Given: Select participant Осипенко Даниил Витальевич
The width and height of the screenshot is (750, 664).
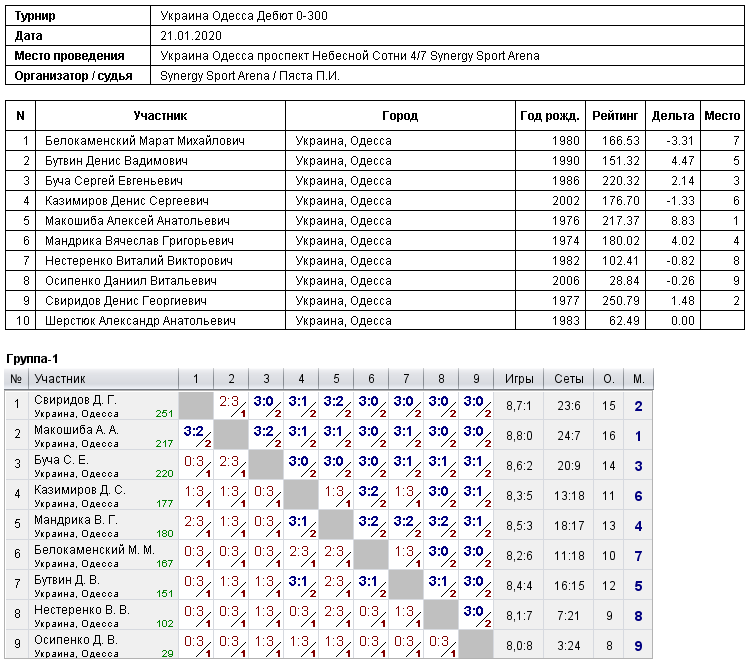Looking at the screenshot, I should click(x=131, y=281).
